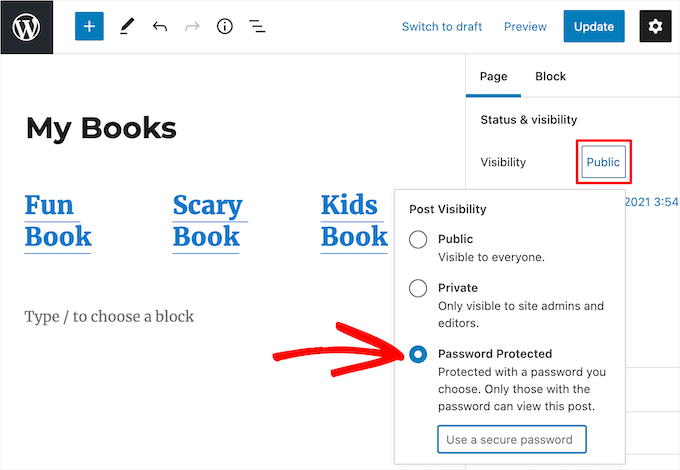Select the Public visibility radio option
Viewport: 680px width, 470px height.
(x=418, y=240)
